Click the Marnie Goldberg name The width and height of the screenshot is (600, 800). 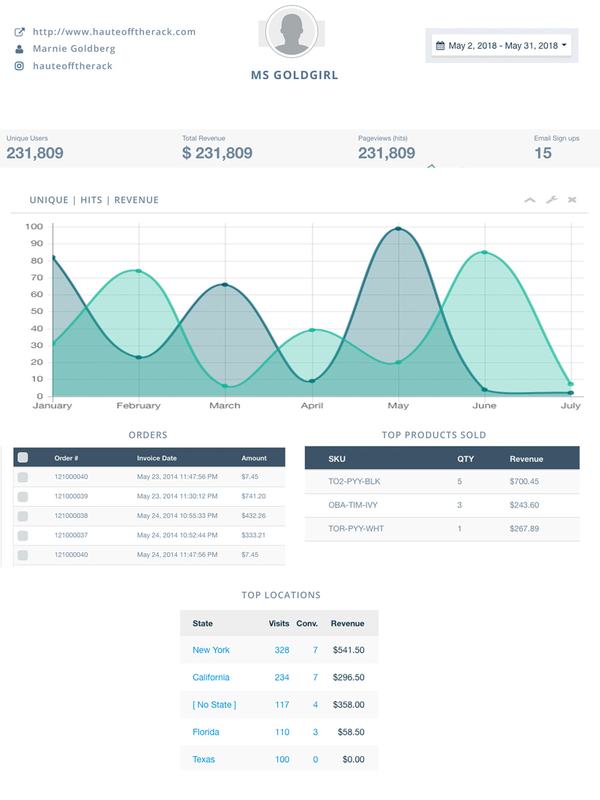[74, 49]
